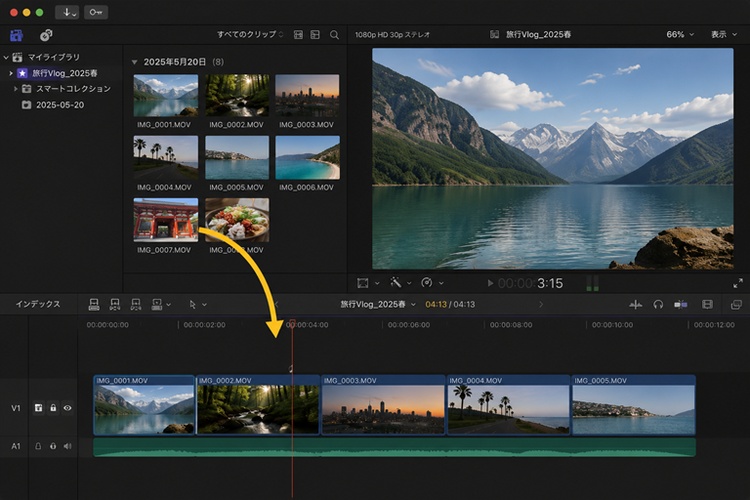Click the browser search magnifier icon
750x500 pixels.
[x=334, y=34]
